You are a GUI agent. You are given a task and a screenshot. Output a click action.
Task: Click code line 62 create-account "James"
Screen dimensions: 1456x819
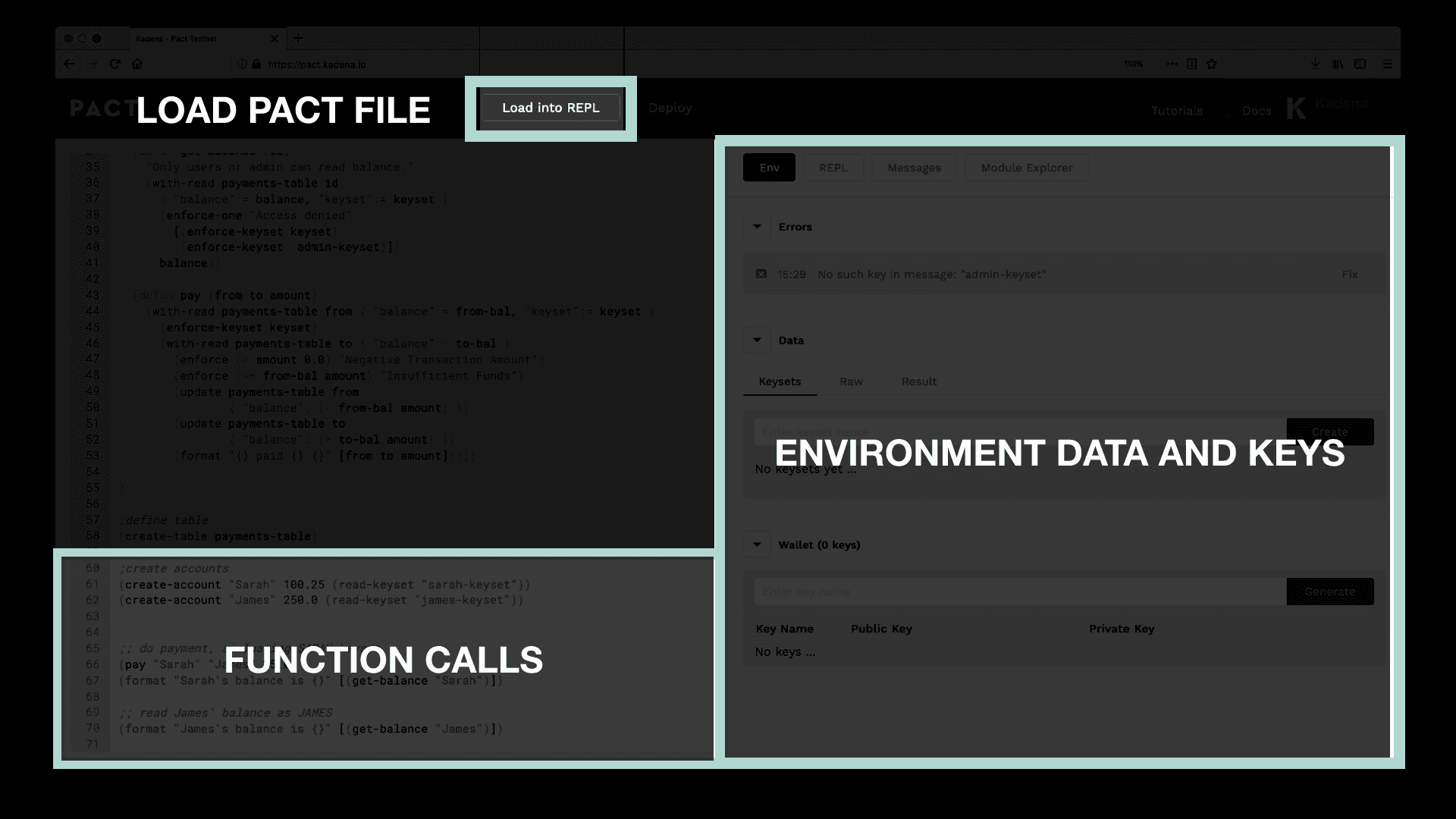point(321,601)
